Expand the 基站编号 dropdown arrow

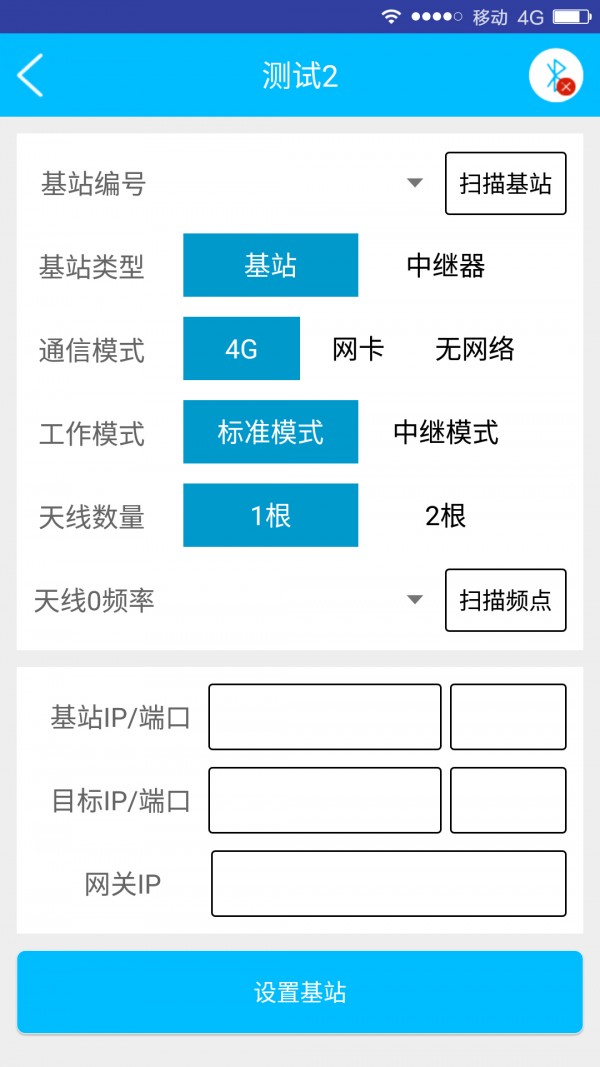point(415,184)
